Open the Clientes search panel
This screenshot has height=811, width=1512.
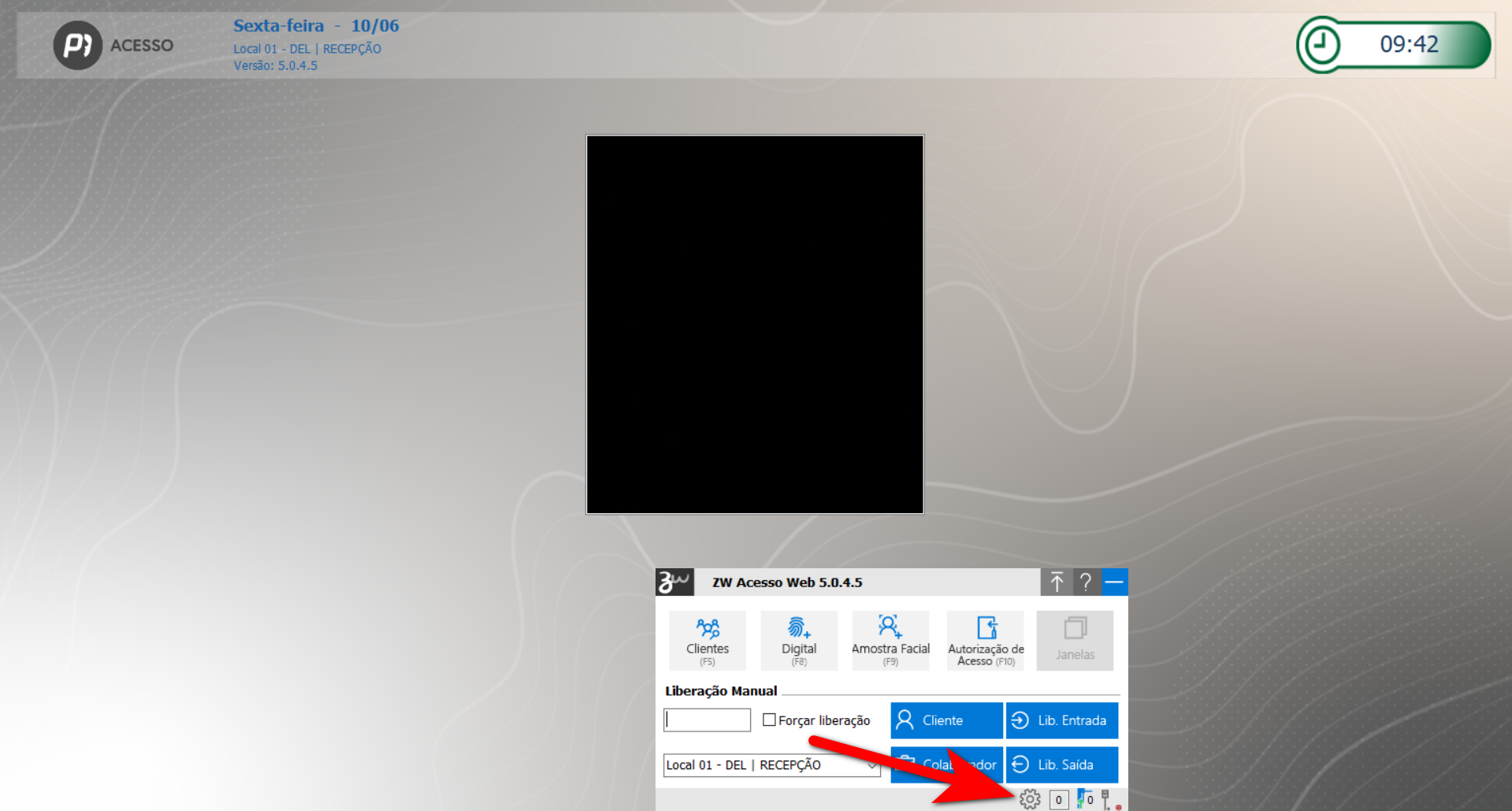click(707, 639)
